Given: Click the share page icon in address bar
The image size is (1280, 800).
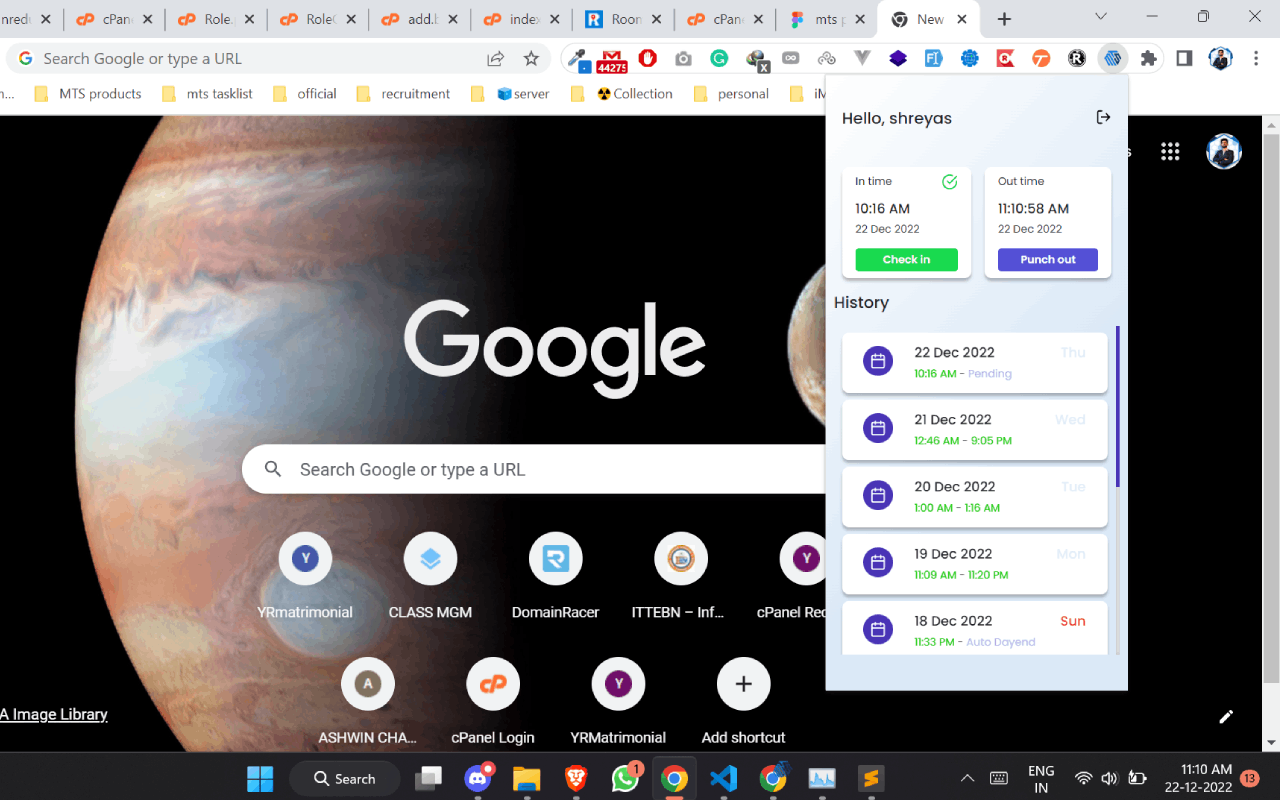Looking at the screenshot, I should (x=495, y=59).
